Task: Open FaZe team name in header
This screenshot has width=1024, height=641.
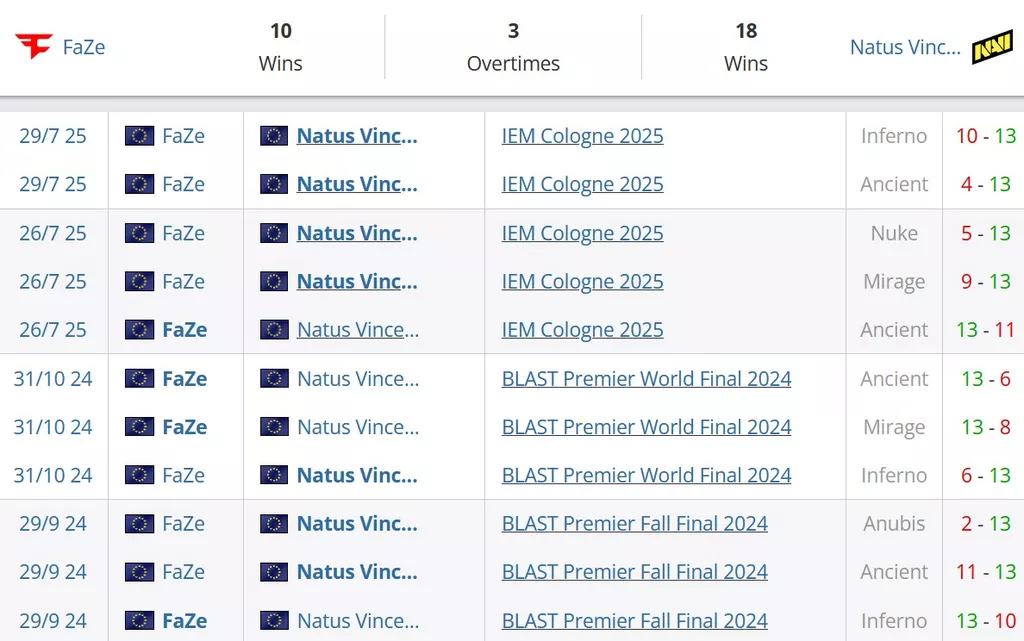Action: coord(84,47)
